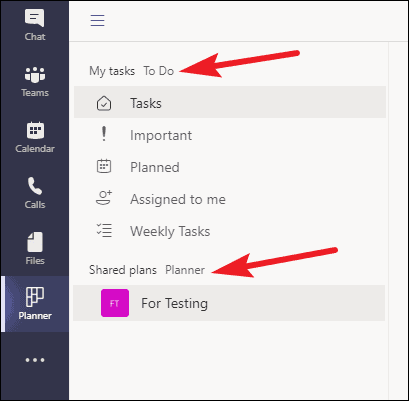
Task: Click the Tasks home checkmark icon
Action: coord(104,103)
